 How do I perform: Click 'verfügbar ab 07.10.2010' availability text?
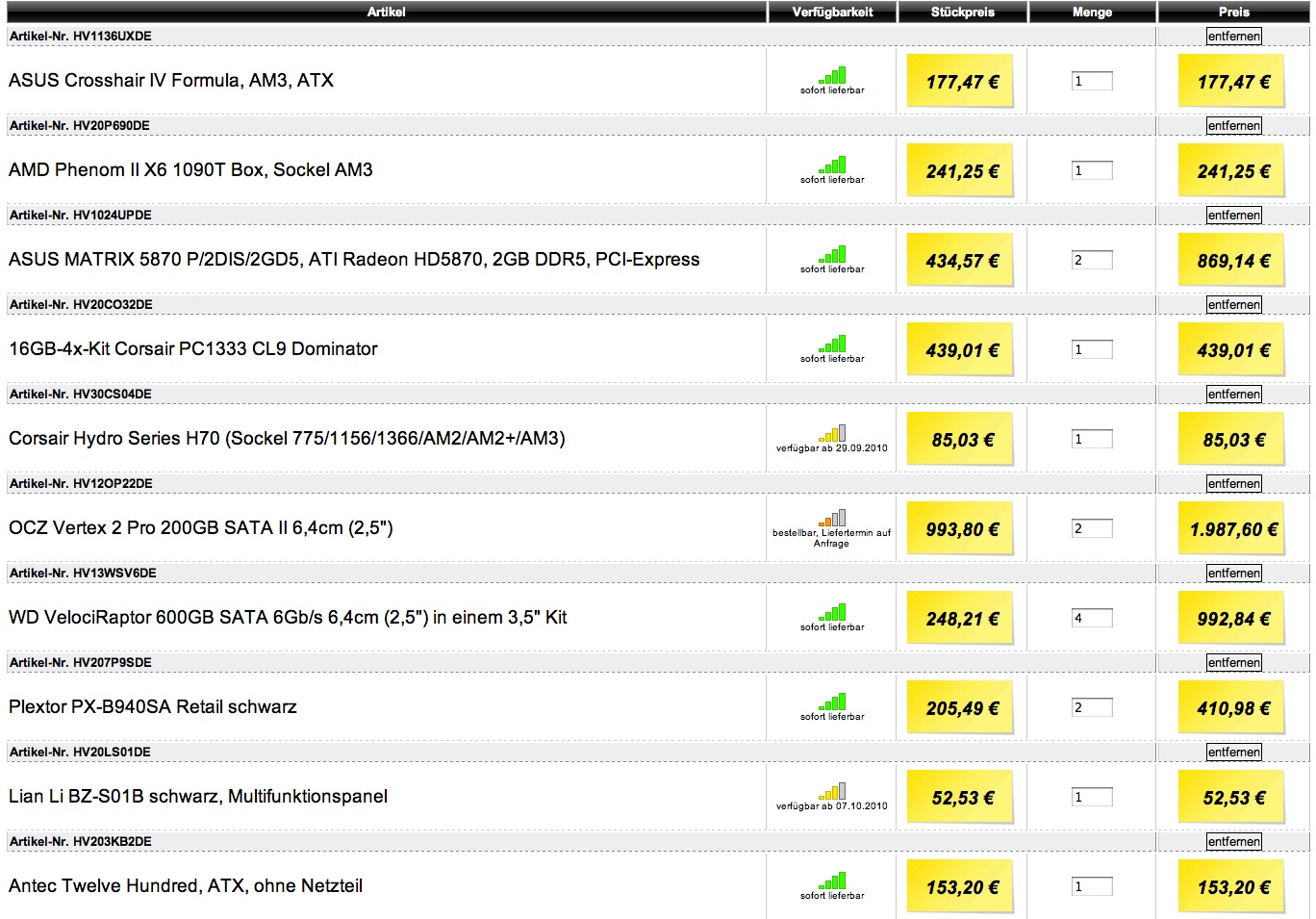tap(832, 806)
